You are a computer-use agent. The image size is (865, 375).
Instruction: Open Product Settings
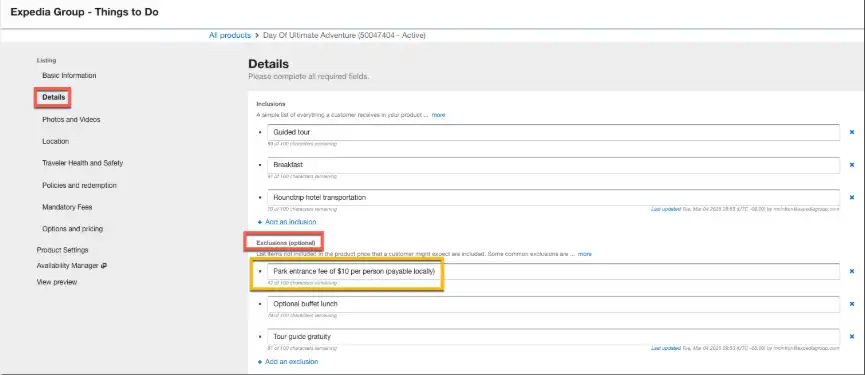pos(62,250)
